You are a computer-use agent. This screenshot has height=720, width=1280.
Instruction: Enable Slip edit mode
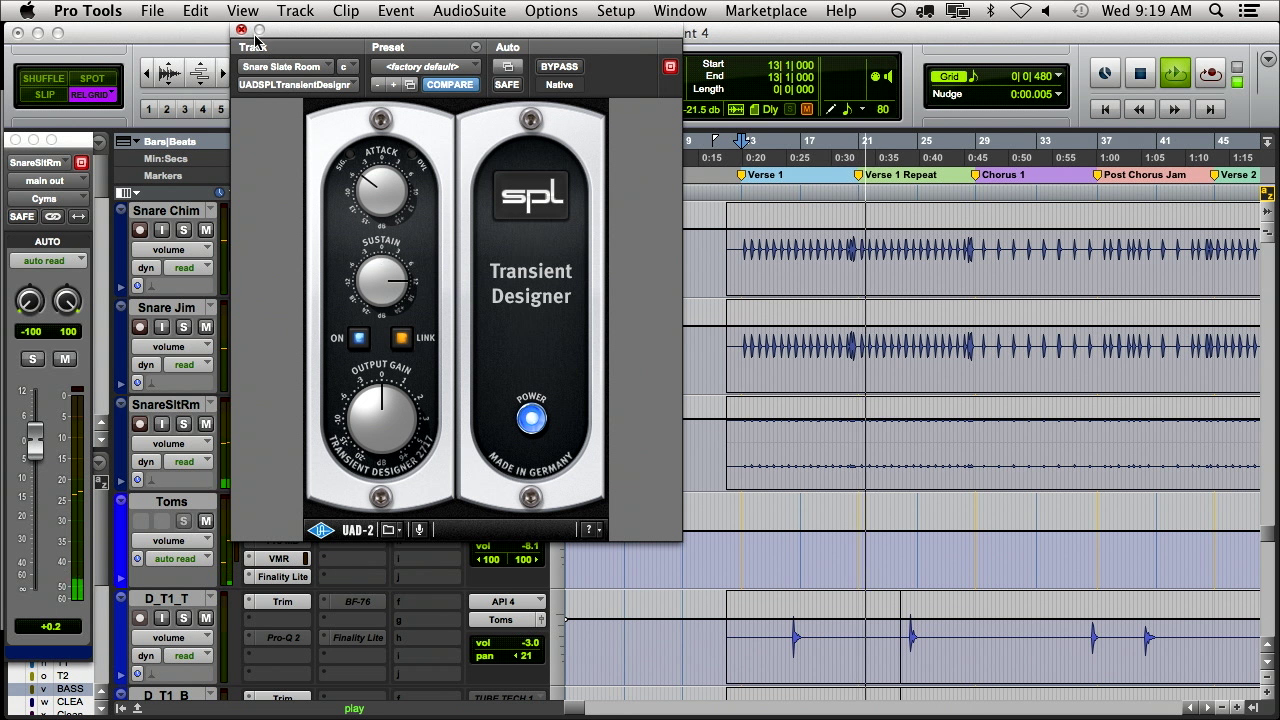click(x=44, y=95)
